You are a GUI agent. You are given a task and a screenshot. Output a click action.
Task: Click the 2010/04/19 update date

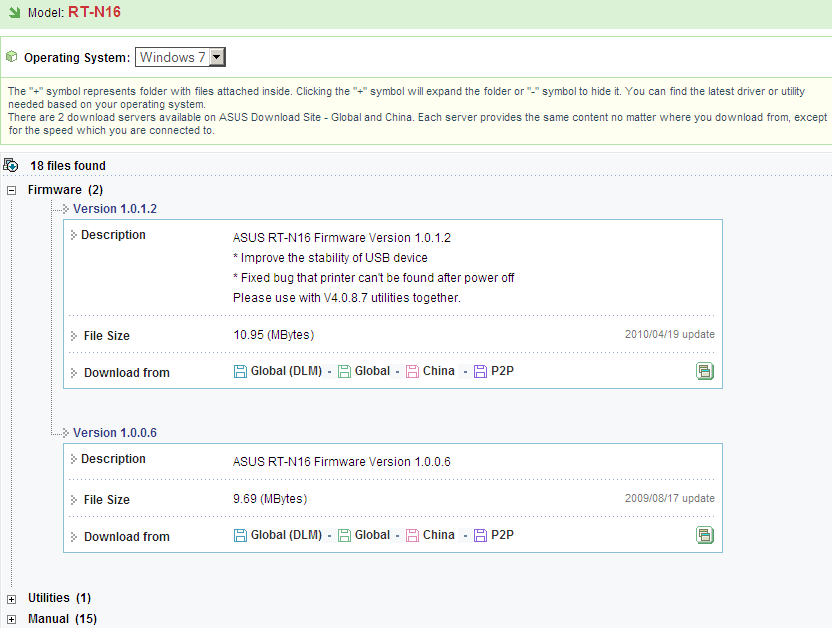click(x=670, y=334)
